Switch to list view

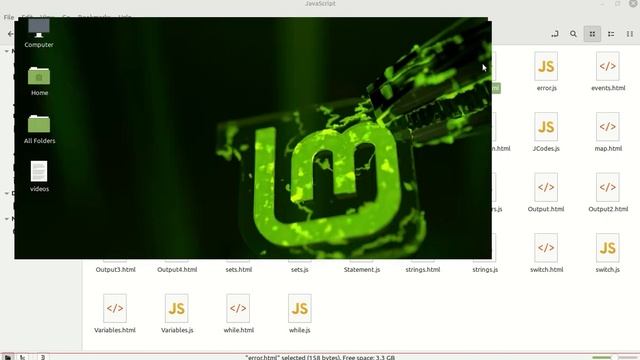click(x=611, y=34)
